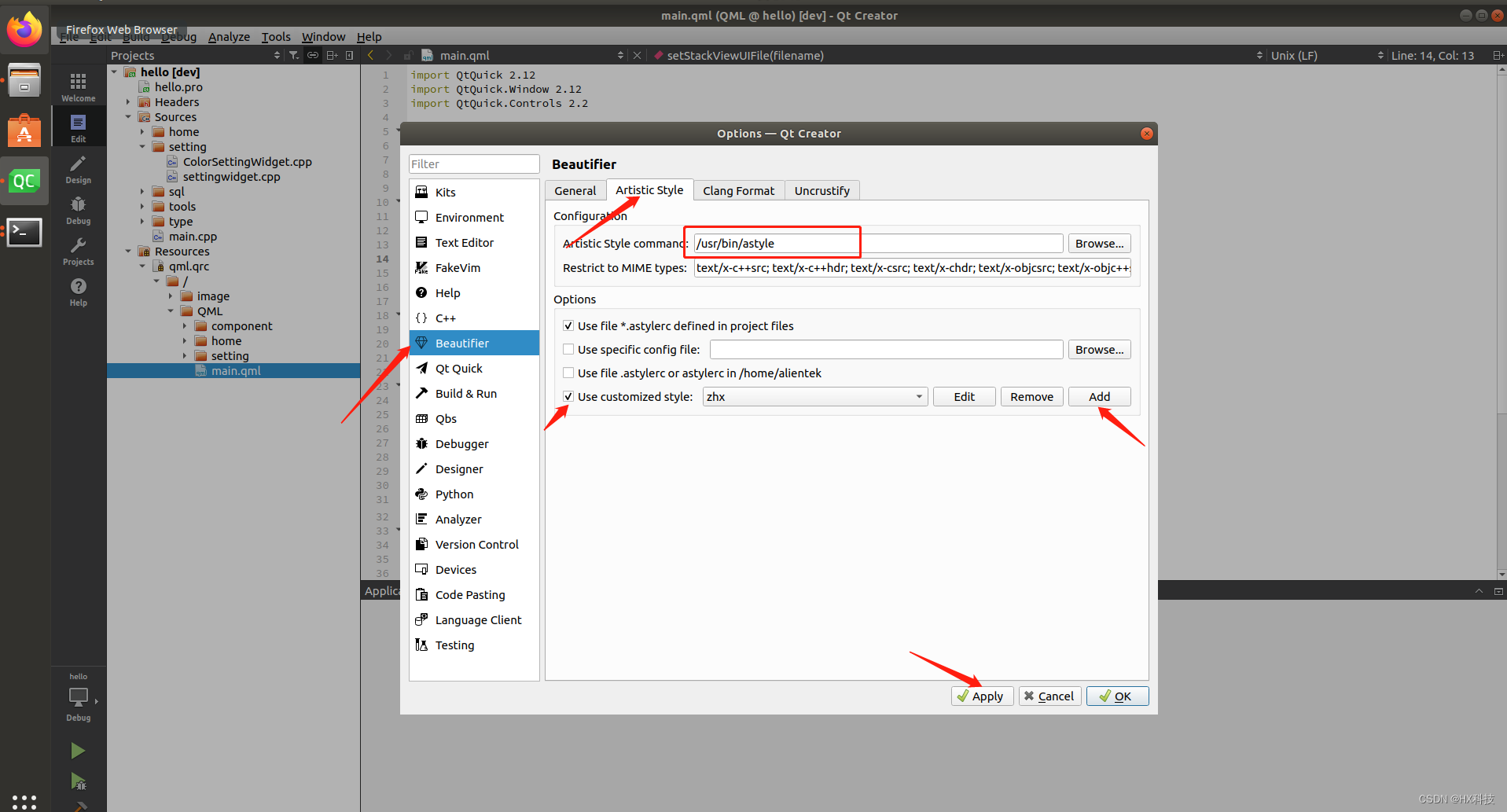Click Remove customized style button
The width and height of the screenshot is (1507, 812).
1031,396
